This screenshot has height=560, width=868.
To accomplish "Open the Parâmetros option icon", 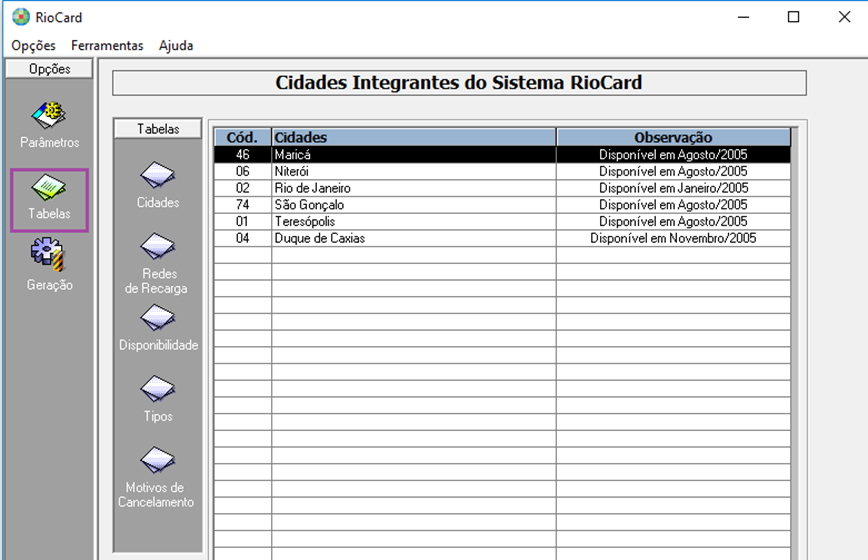I will point(49,115).
